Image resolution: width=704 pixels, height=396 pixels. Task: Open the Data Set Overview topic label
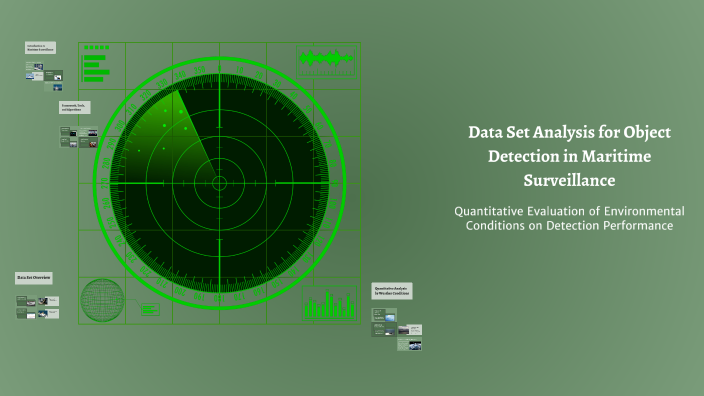34,278
